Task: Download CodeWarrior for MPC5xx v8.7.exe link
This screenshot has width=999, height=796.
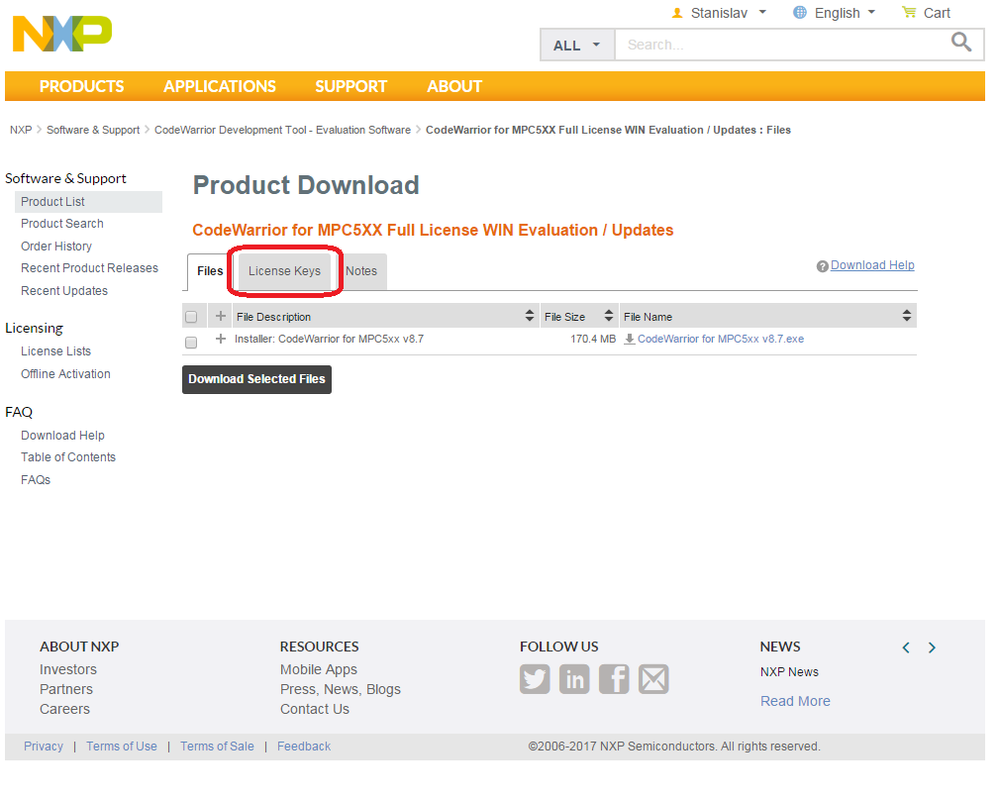Action: tap(721, 339)
